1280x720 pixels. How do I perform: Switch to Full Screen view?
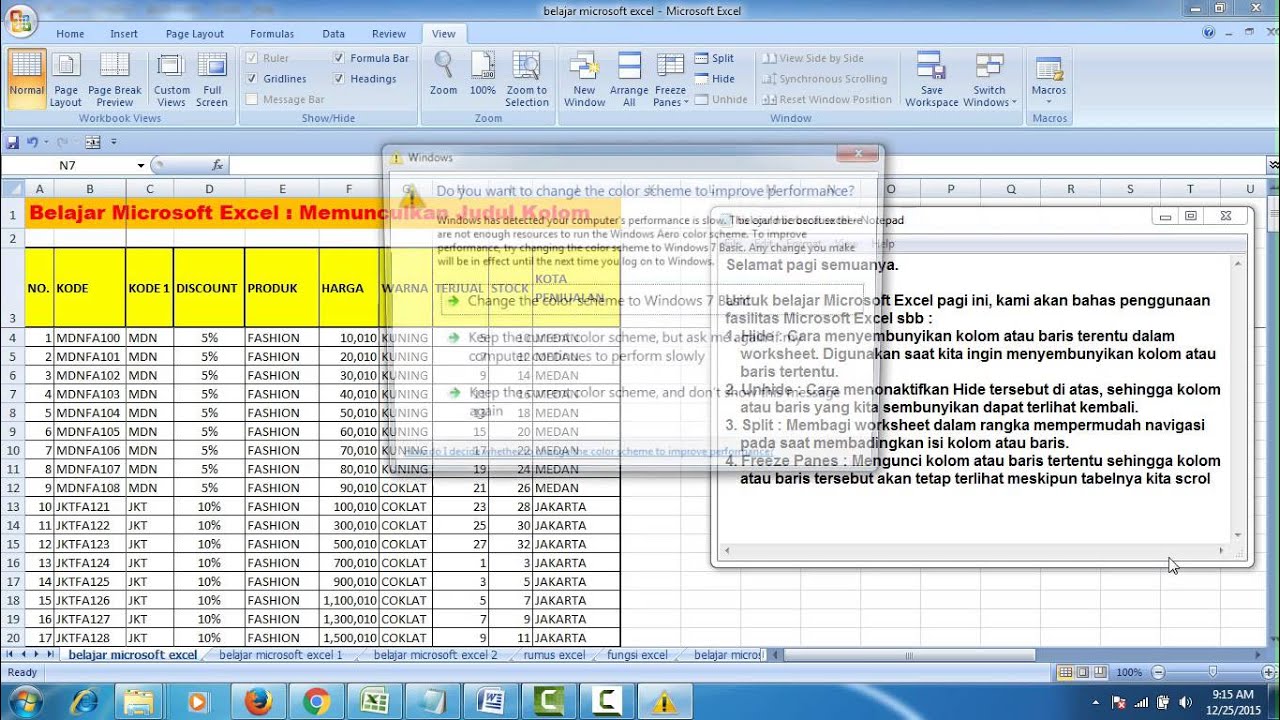tap(212, 78)
